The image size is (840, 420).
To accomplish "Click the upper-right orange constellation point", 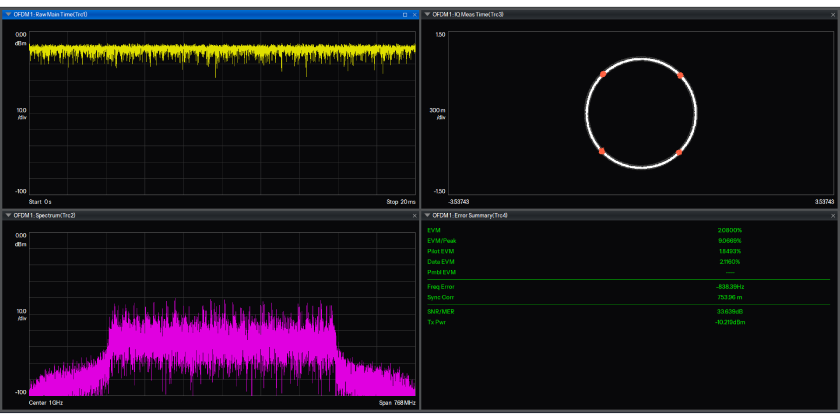I will 680,75.
